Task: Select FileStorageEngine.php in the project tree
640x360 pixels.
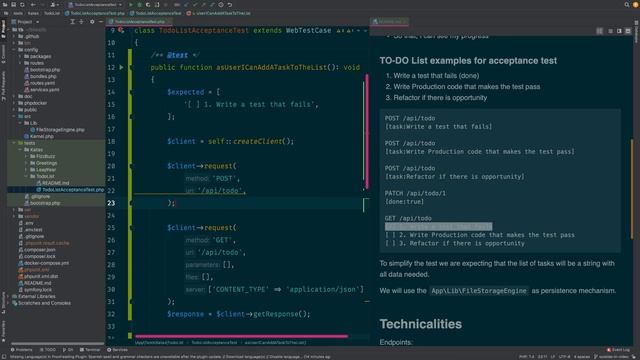Action: [x=57, y=130]
